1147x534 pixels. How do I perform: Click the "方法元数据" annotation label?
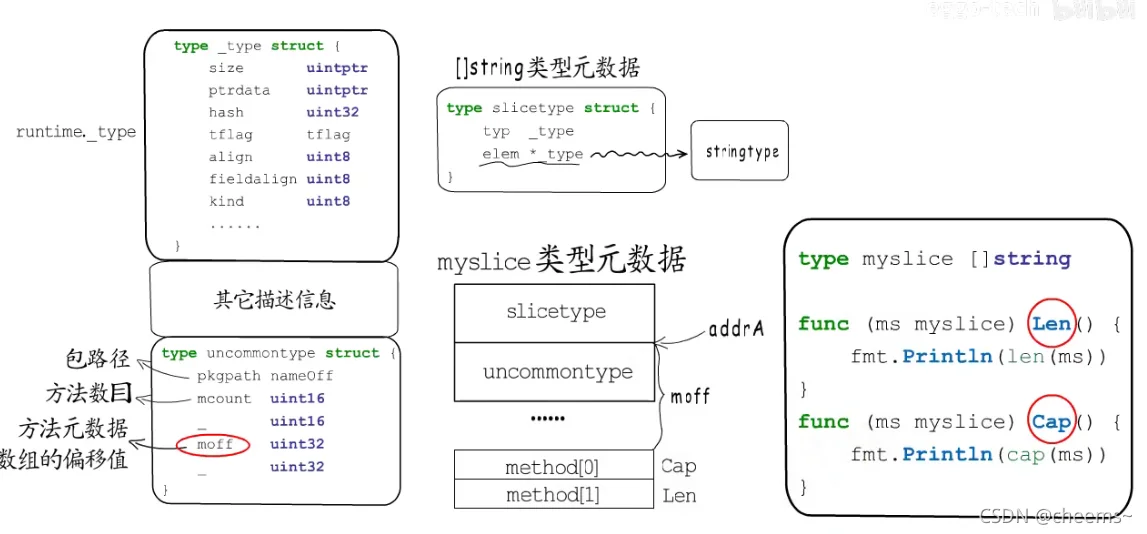coord(73,429)
